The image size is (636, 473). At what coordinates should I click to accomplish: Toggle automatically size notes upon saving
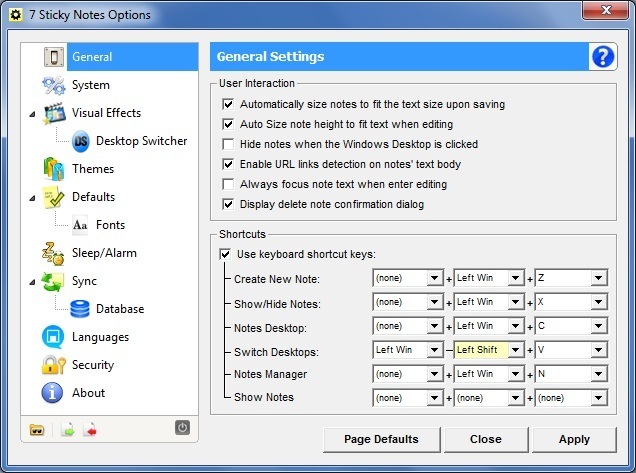(x=228, y=104)
